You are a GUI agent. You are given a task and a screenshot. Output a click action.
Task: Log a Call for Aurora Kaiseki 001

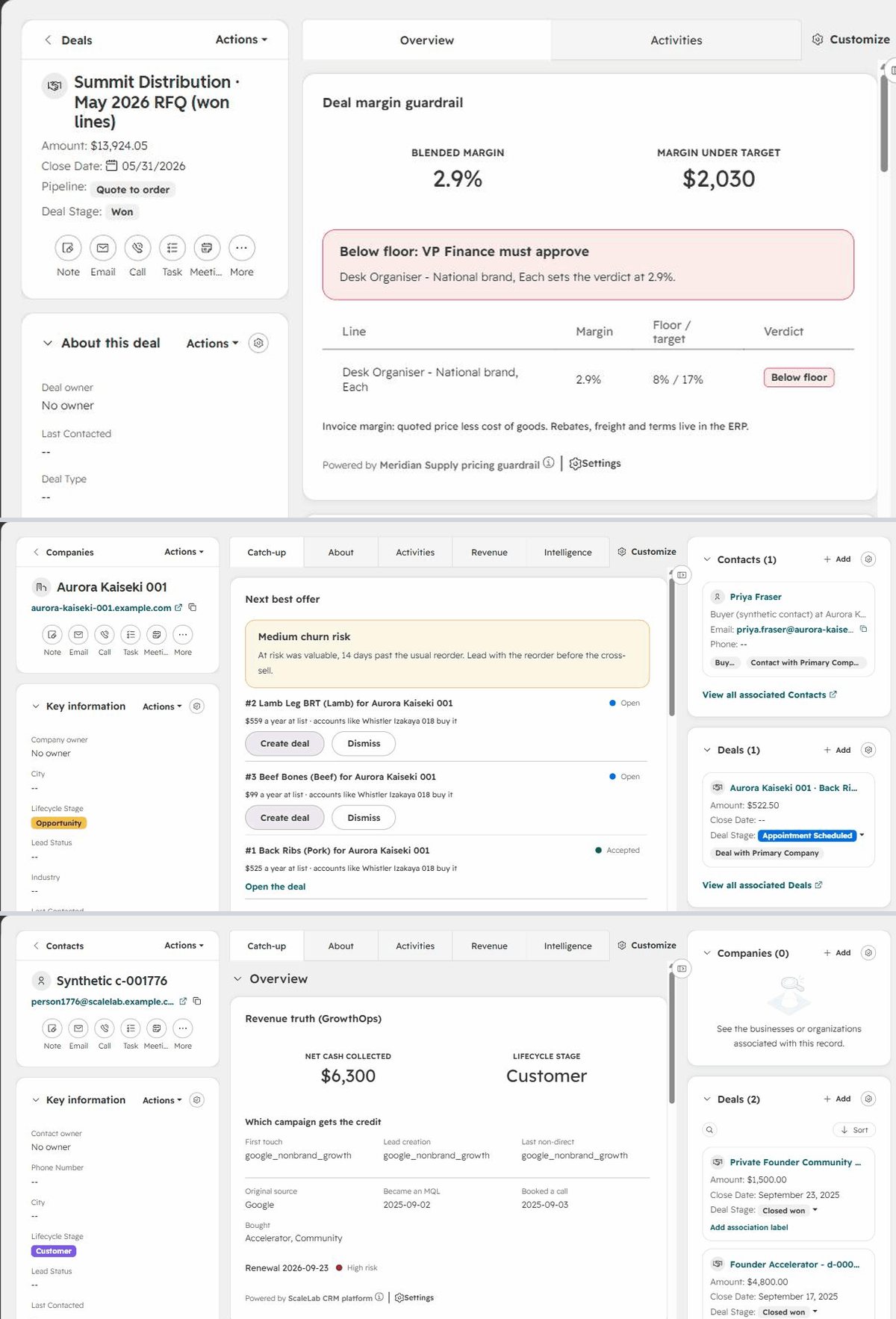point(105,634)
